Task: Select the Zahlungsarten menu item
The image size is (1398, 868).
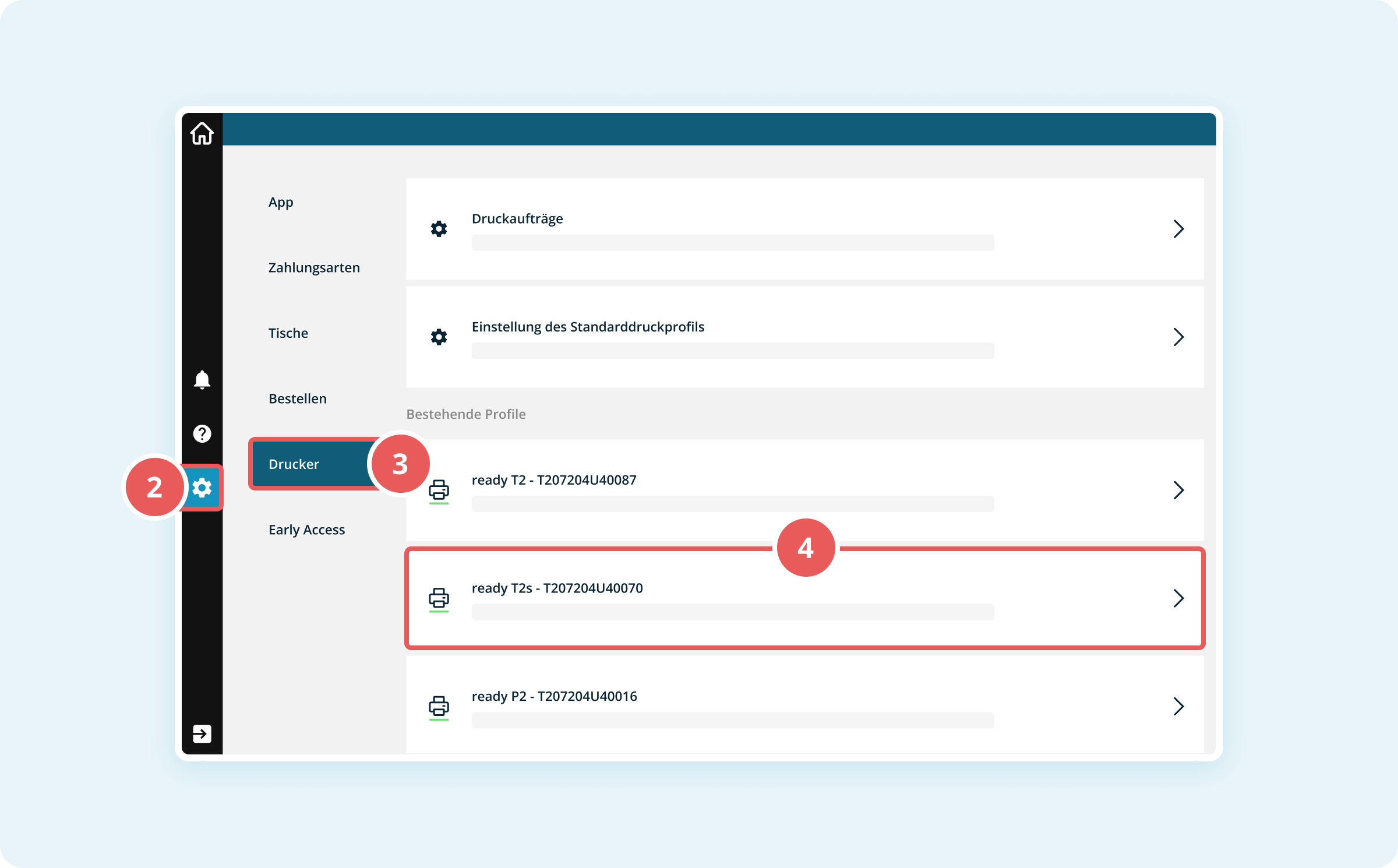Action: click(314, 268)
